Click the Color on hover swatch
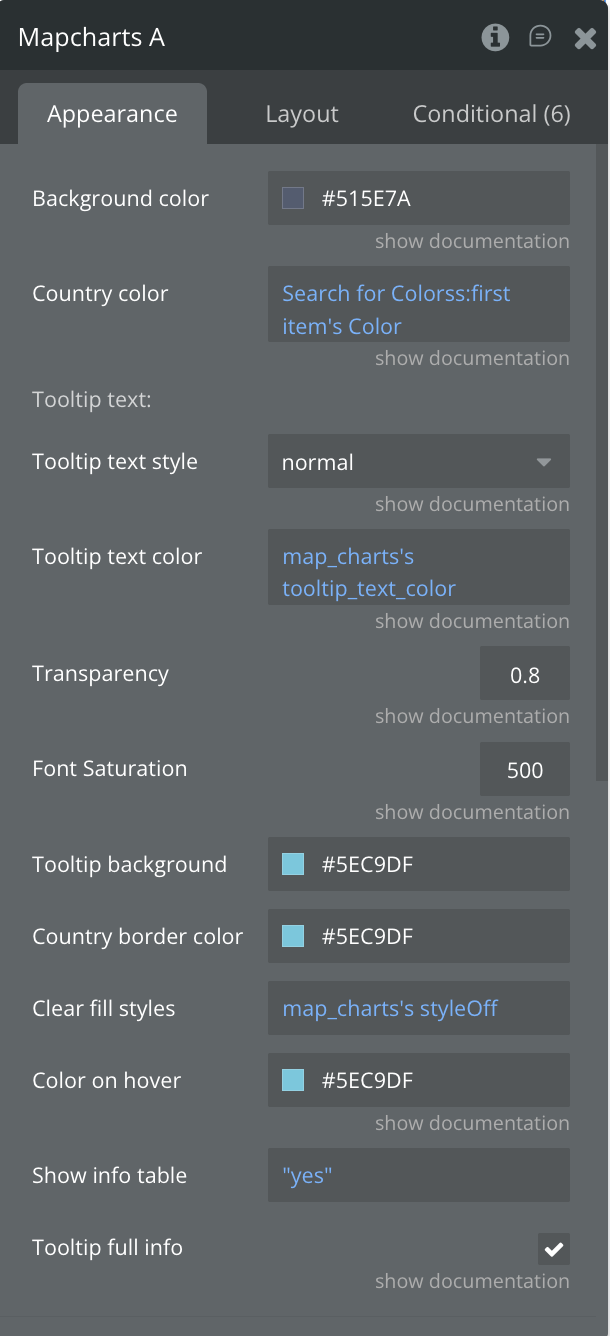 tap(293, 1080)
